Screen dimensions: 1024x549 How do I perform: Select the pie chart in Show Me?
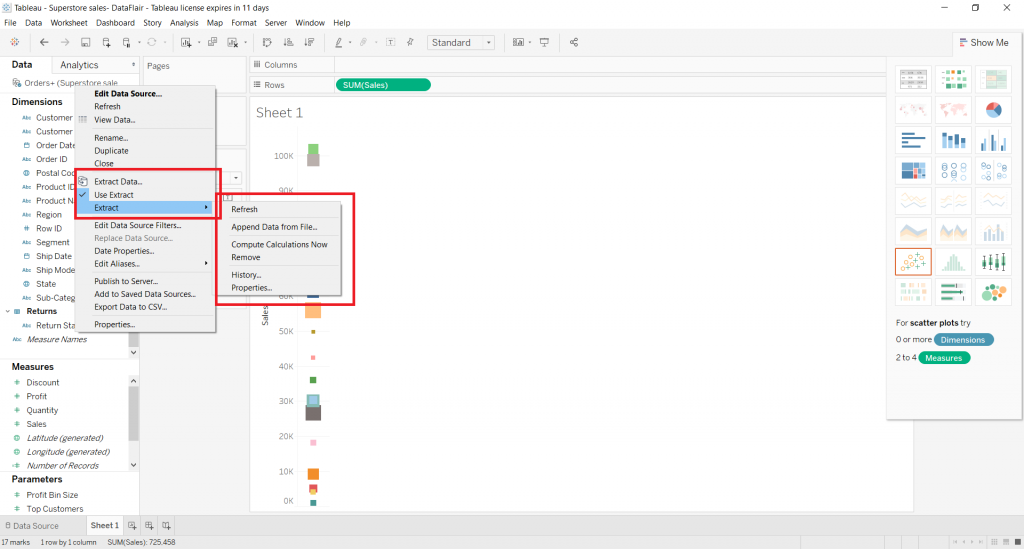pyautogui.click(x=993, y=110)
